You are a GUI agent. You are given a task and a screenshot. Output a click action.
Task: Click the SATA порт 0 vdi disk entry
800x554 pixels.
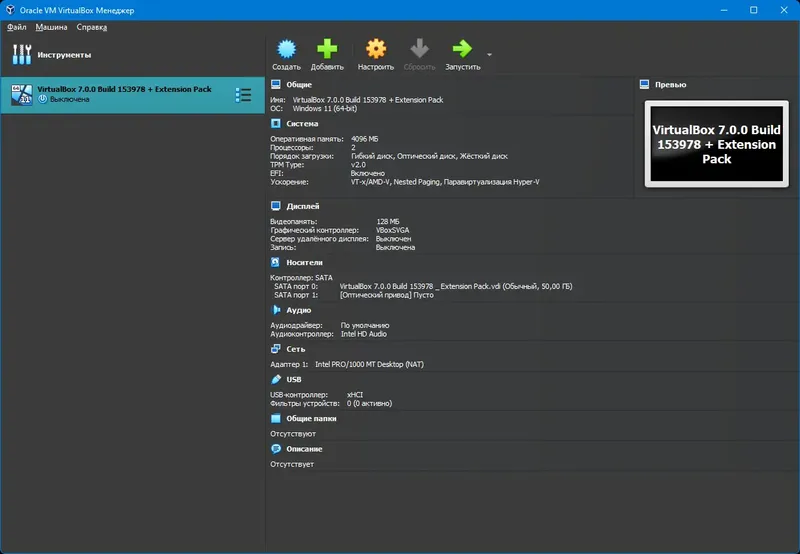[x=456, y=286]
